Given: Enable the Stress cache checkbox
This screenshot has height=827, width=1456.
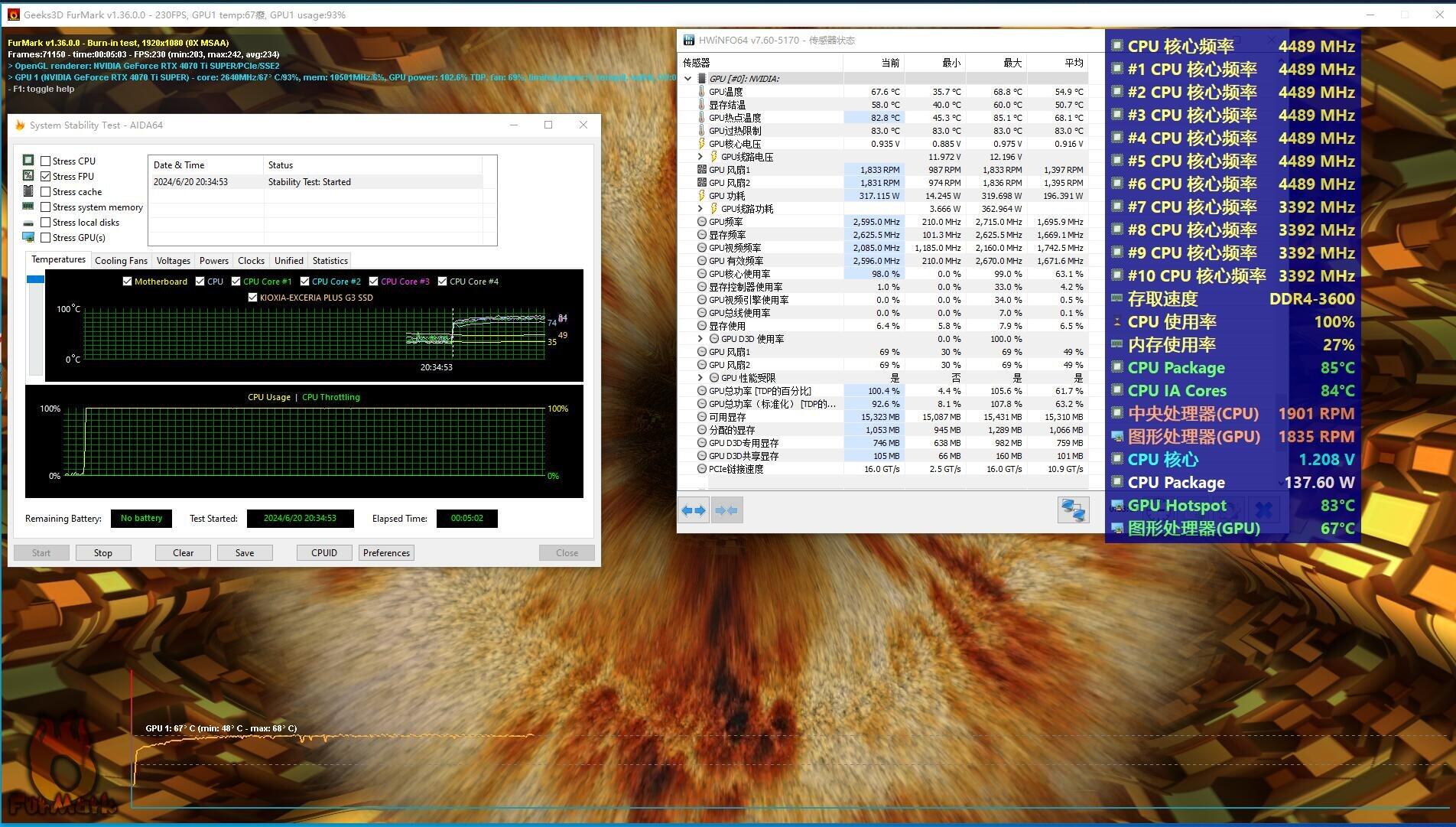Looking at the screenshot, I should (x=46, y=191).
